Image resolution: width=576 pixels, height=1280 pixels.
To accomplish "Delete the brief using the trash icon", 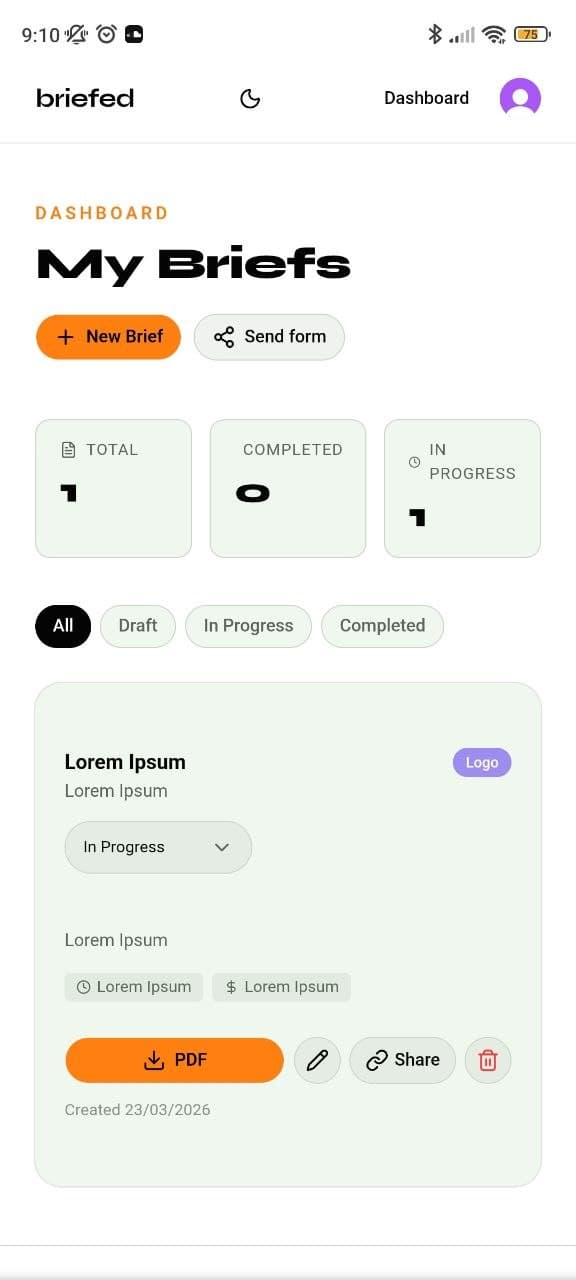I will [x=488, y=1059].
